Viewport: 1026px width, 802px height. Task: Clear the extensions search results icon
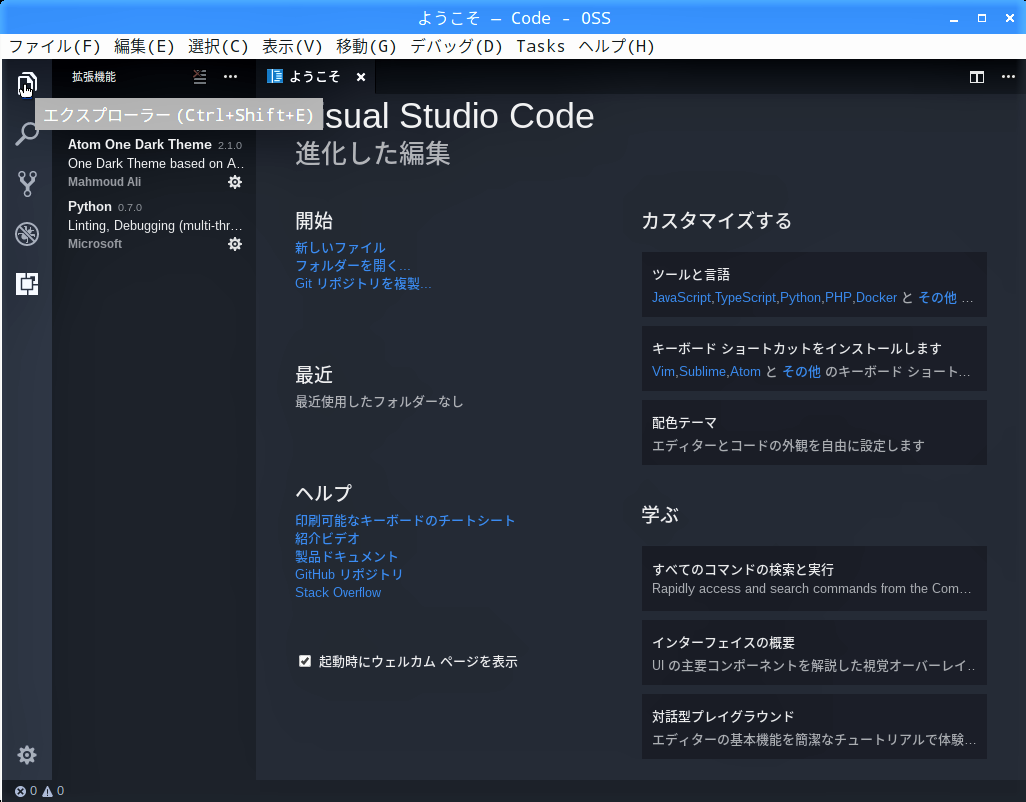click(x=200, y=77)
